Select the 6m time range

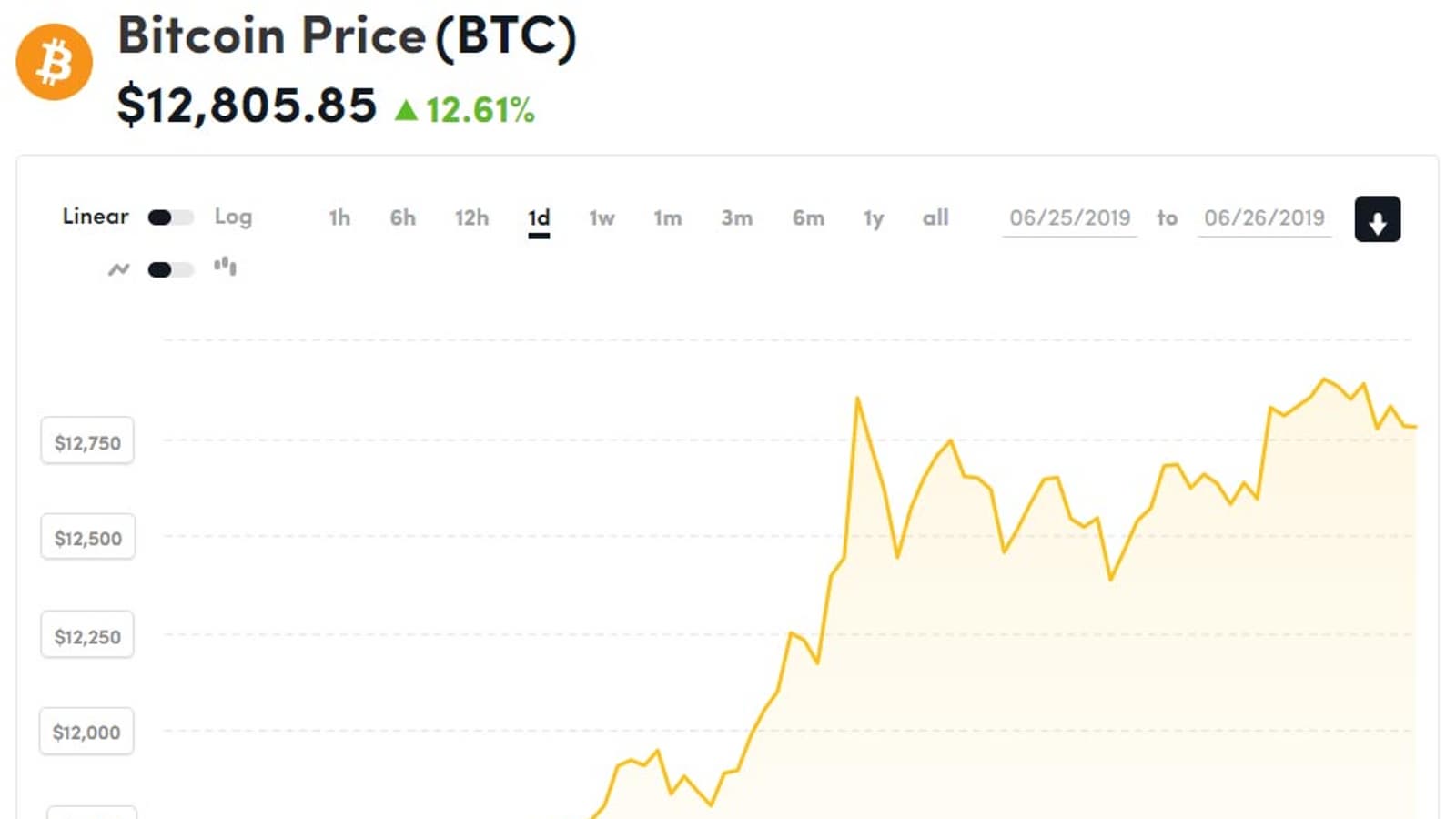pyautogui.click(x=808, y=217)
